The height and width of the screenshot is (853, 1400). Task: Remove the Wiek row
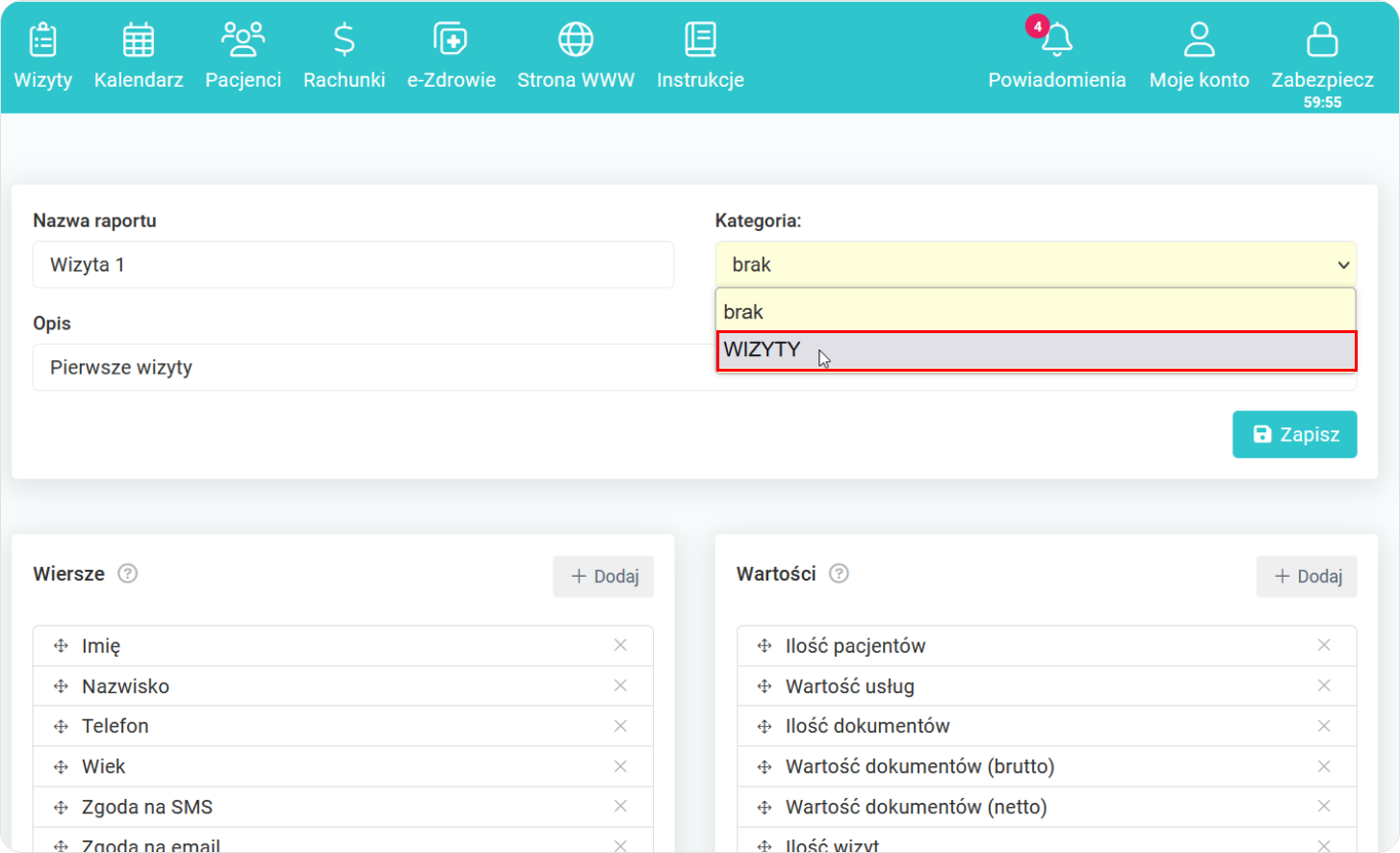point(620,766)
